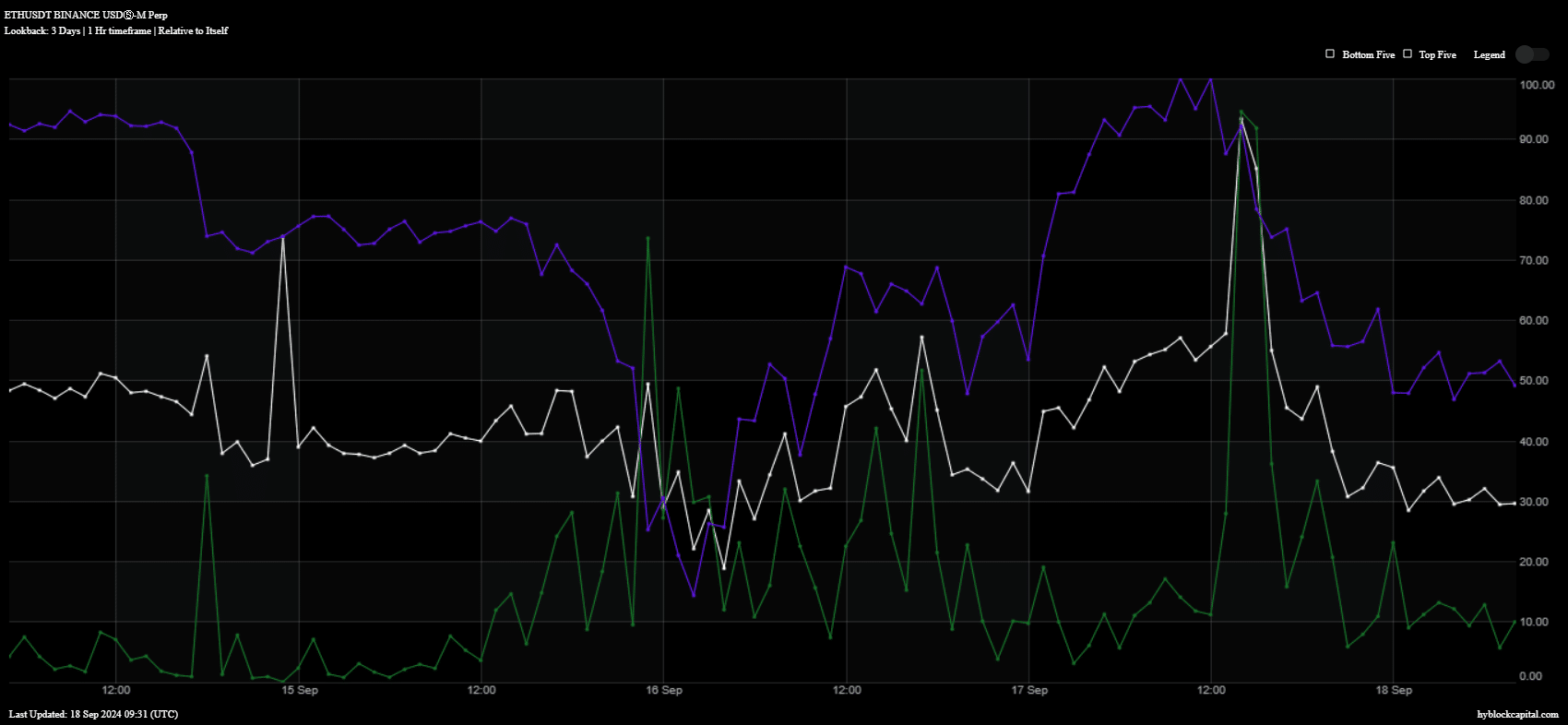
Task: Click the ETHUSDT BINANCE USDⓈ-M Perp title
Action: coord(86,15)
